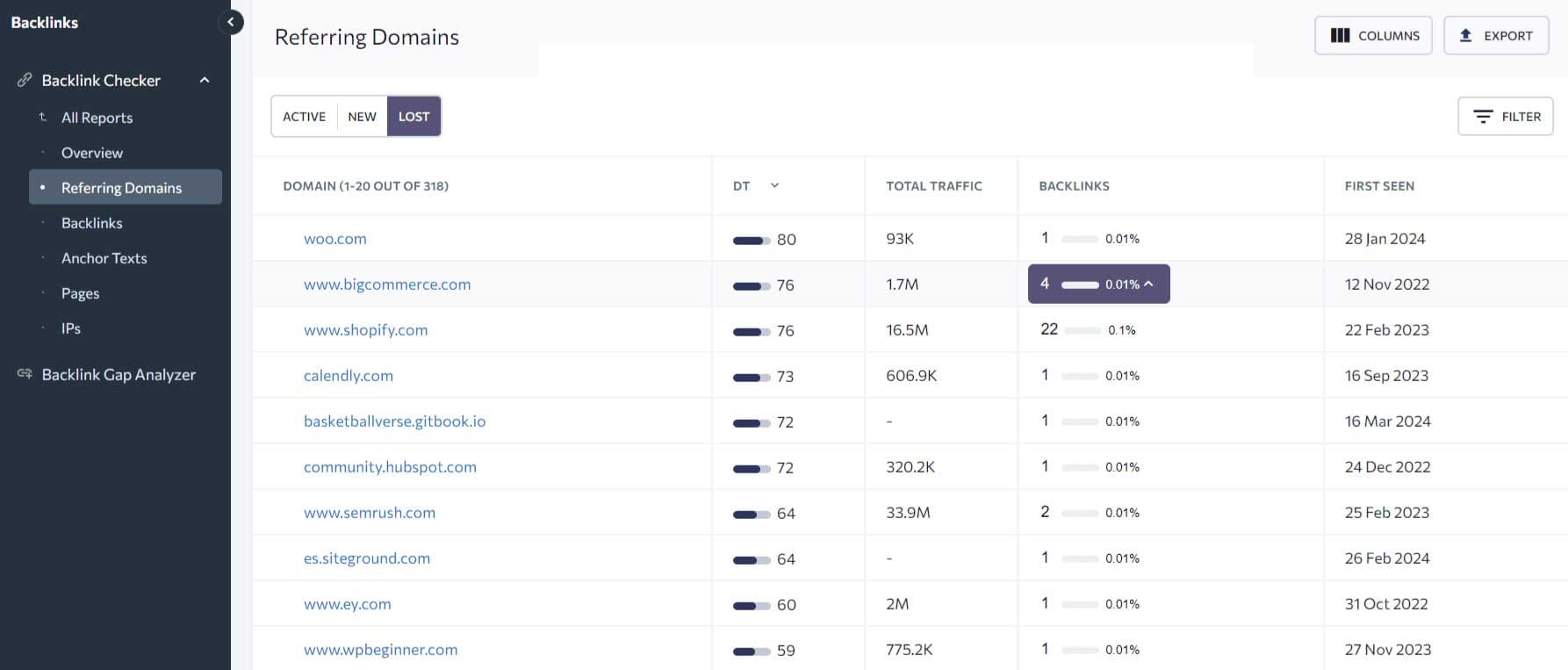This screenshot has height=670, width=1568.
Task: Open IPs in sidebar
Action: click(x=71, y=328)
